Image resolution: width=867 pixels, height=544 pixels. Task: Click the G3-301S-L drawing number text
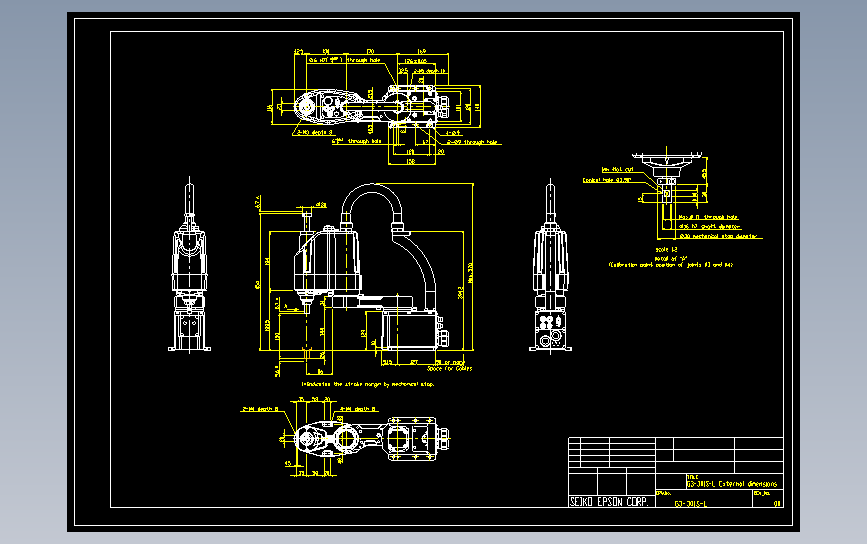(x=691, y=504)
